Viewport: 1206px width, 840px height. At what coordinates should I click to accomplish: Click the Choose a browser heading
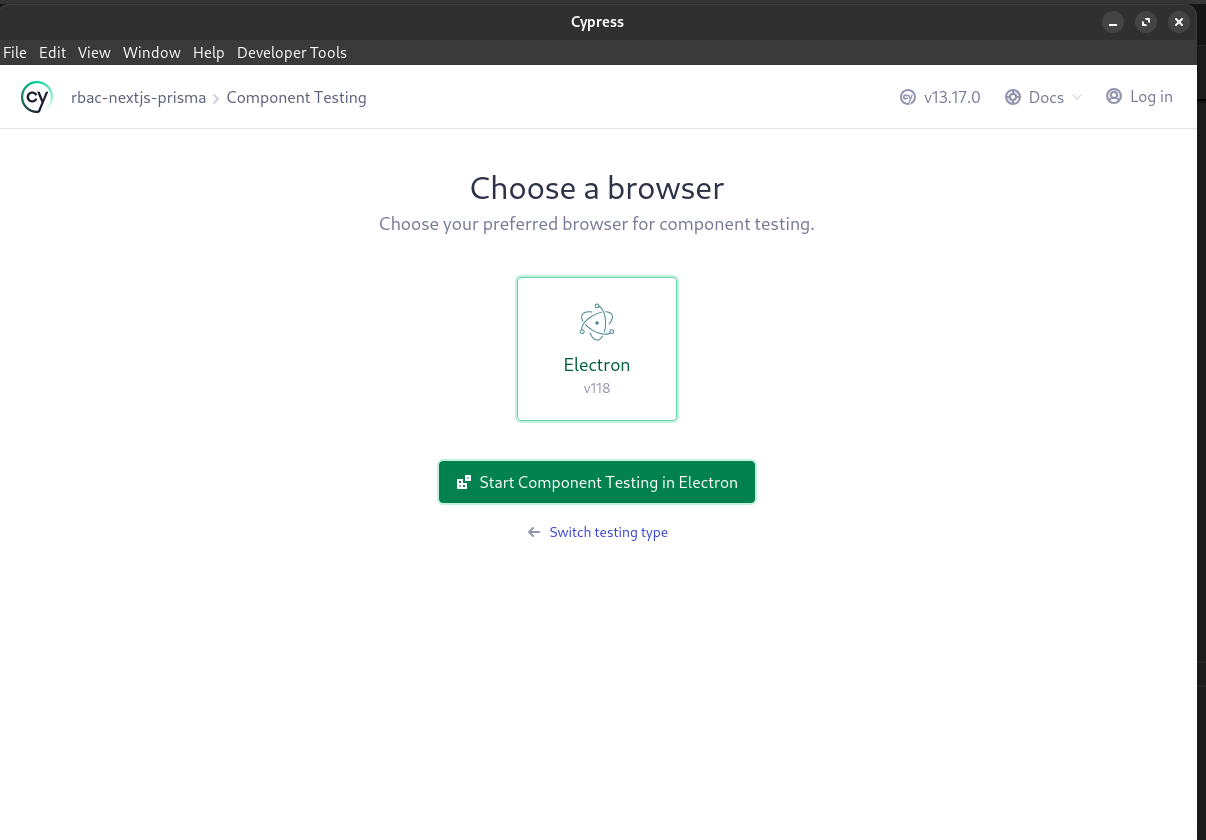(597, 188)
